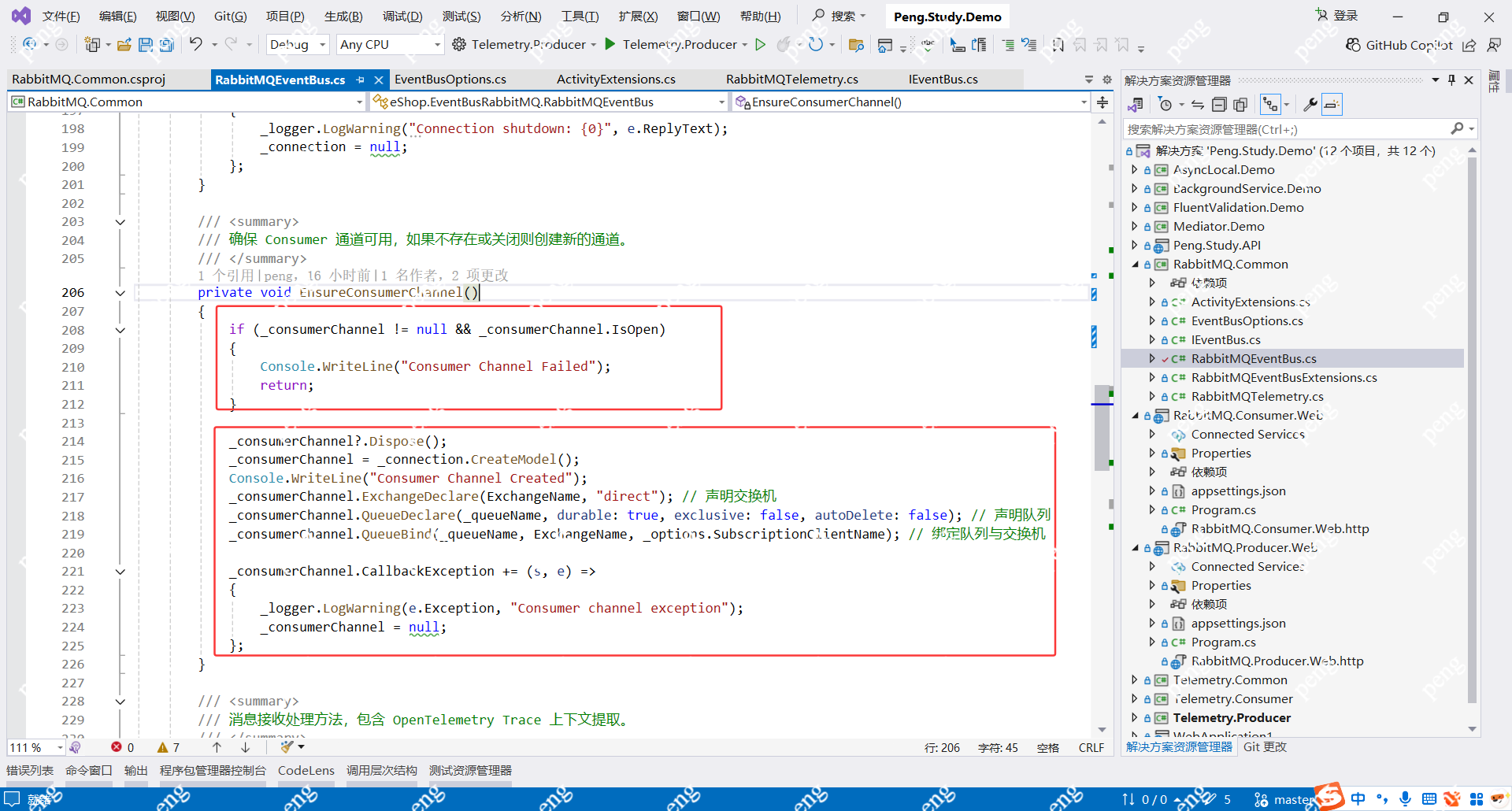1512x811 pixels.
Task: Toggle code folding at line 203
Action: tap(120, 222)
